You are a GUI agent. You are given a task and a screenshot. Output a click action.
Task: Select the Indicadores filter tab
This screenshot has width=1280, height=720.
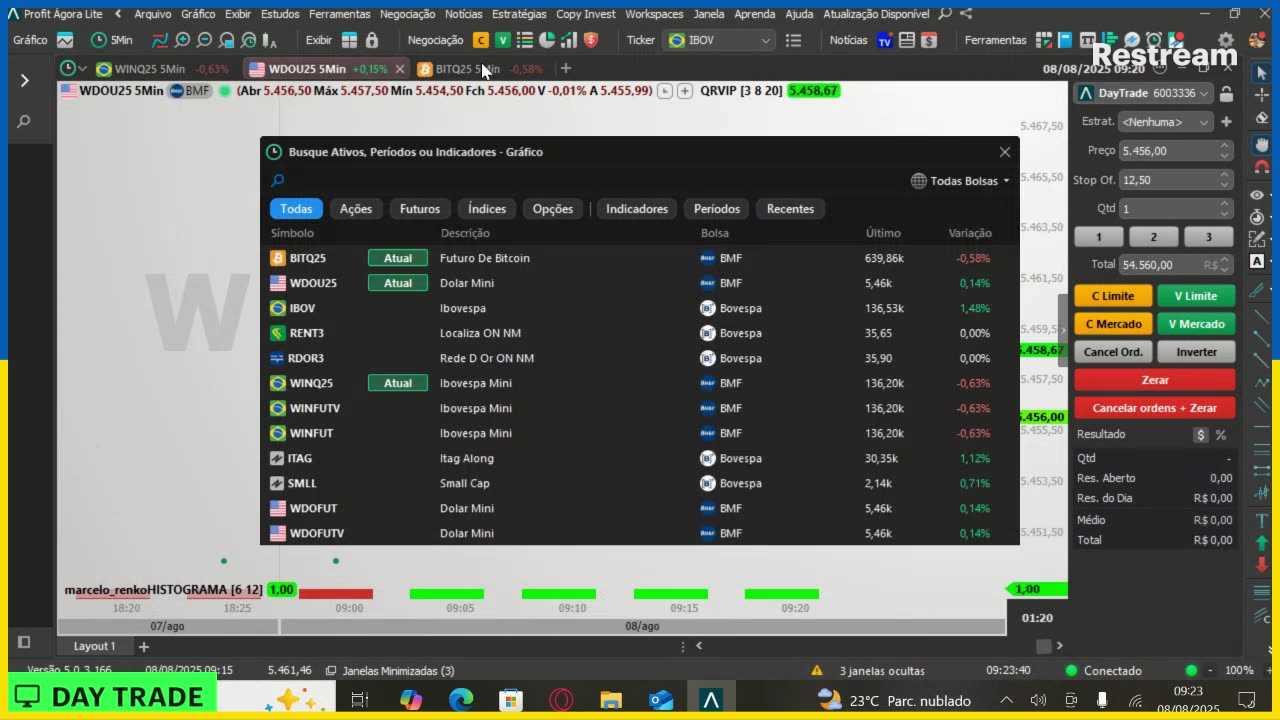point(637,209)
